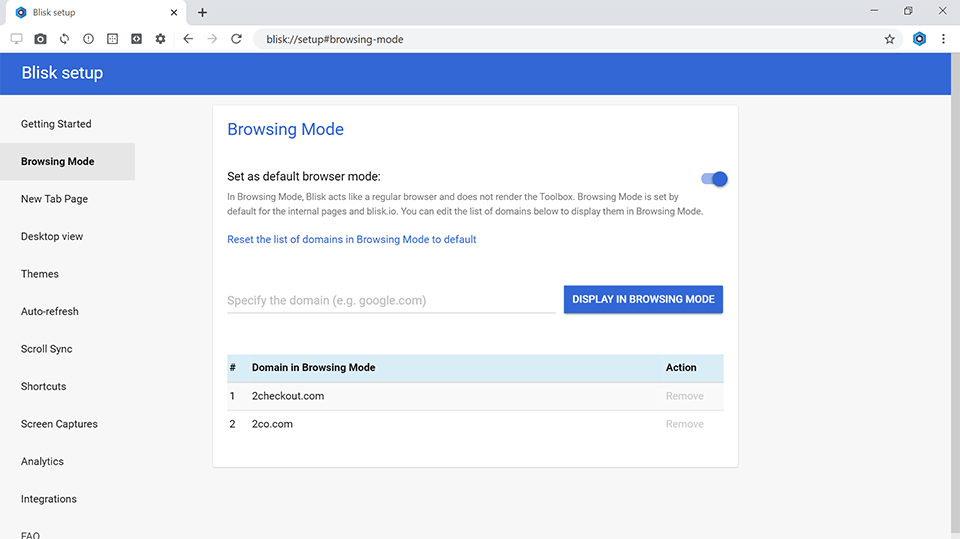
Task: Click the Action column header
Action: coord(681,368)
